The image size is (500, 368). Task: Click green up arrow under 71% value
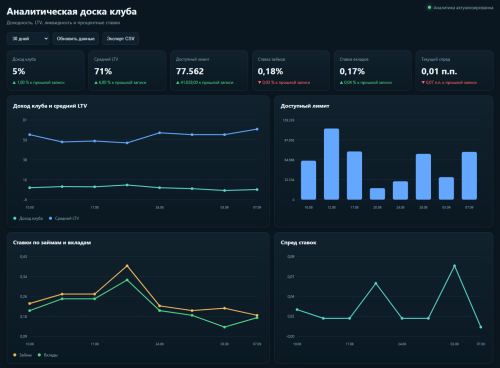click(96, 82)
